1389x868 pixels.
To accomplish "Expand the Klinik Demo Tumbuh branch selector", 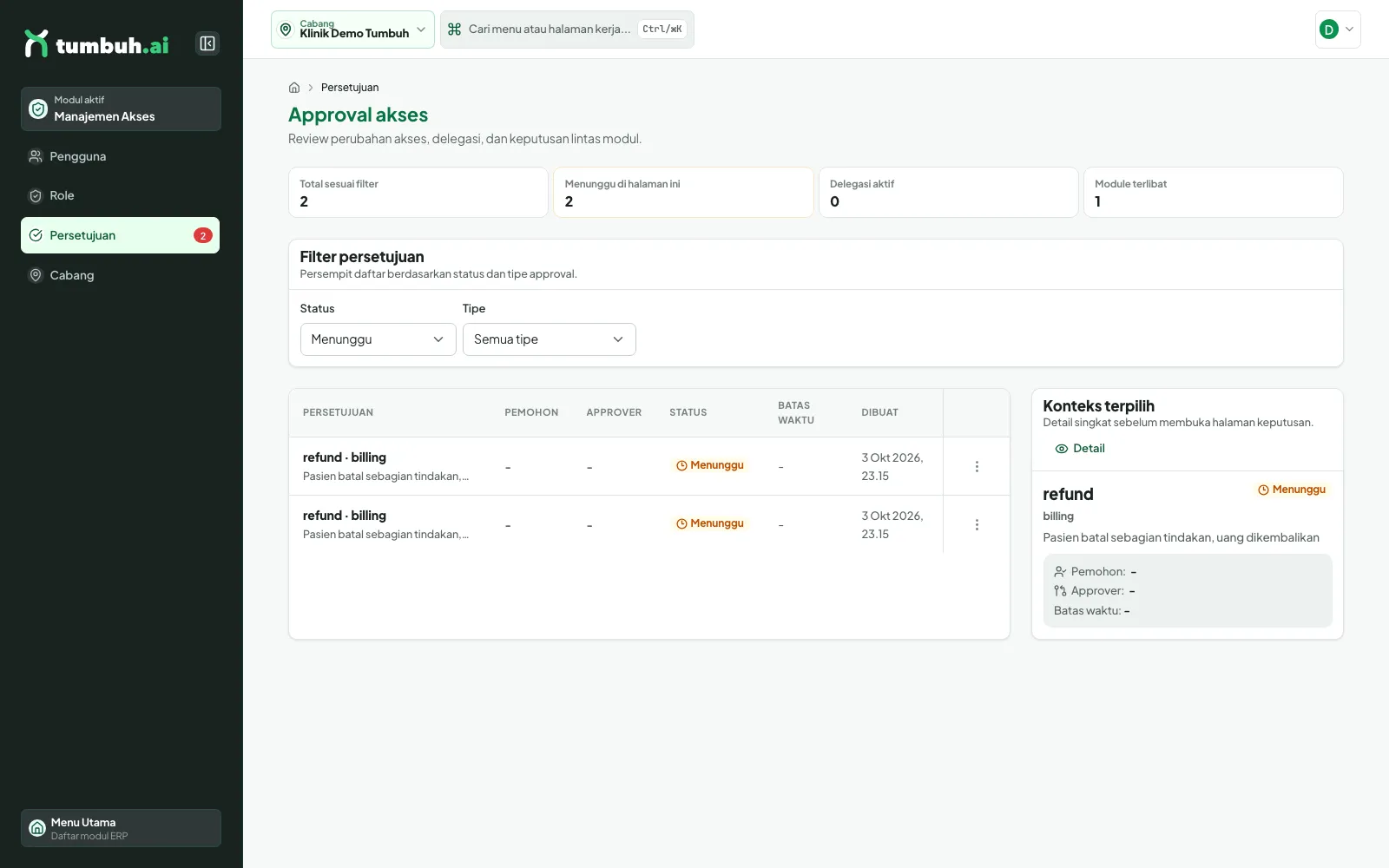I will pos(352,30).
